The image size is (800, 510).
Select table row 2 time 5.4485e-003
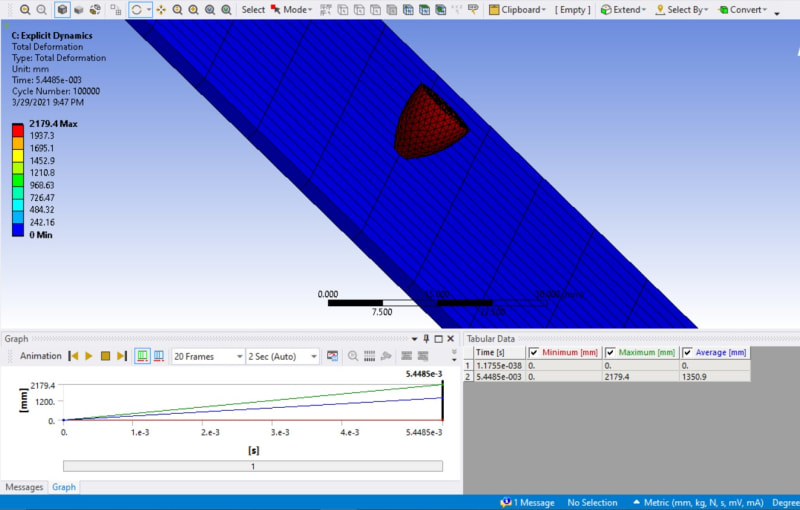[x=498, y=376]
